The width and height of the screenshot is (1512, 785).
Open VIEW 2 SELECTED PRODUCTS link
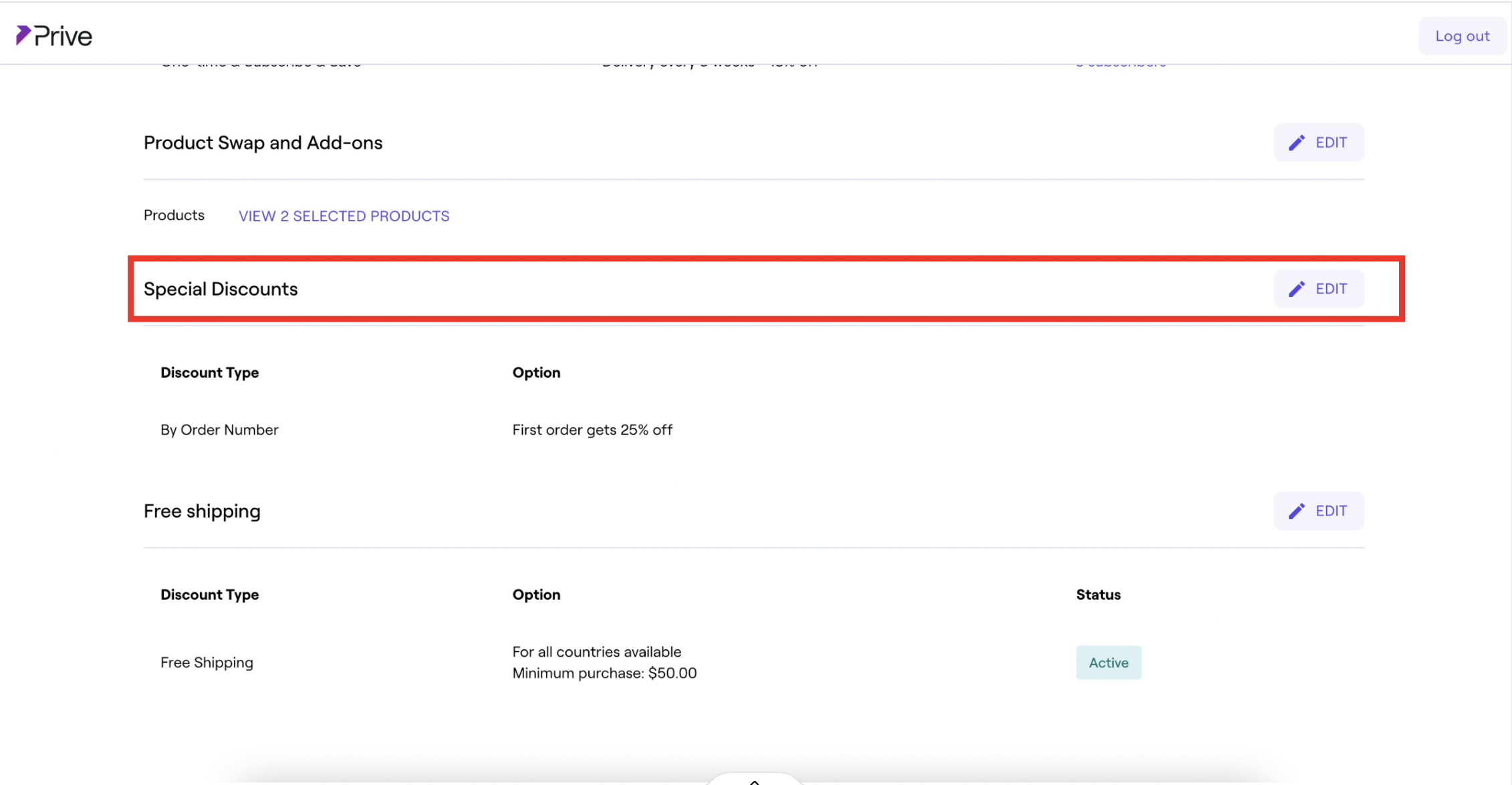click(x=344, y=216)
